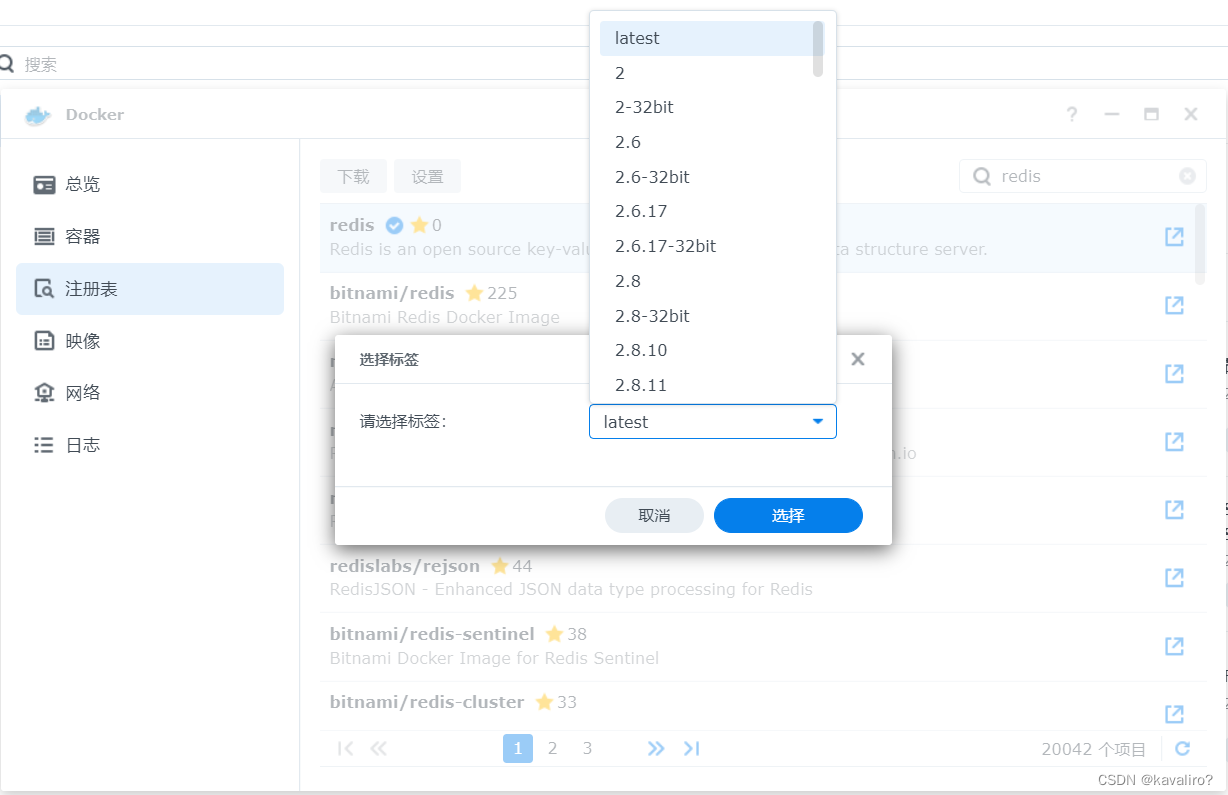Go to next page of results
1228x795 pixels.
tap(656, 748)
